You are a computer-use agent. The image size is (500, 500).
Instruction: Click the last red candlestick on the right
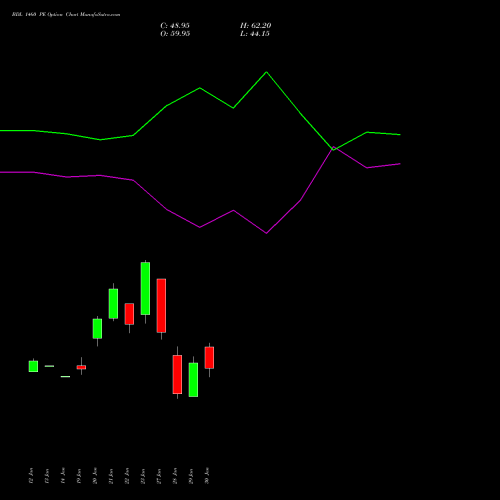[209, 358]
